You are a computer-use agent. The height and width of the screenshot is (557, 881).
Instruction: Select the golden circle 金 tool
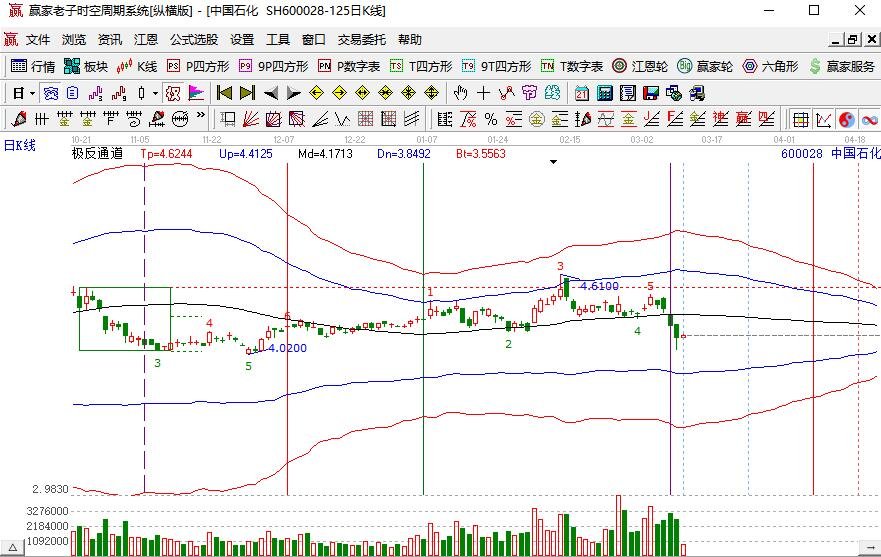pos(537,119)
